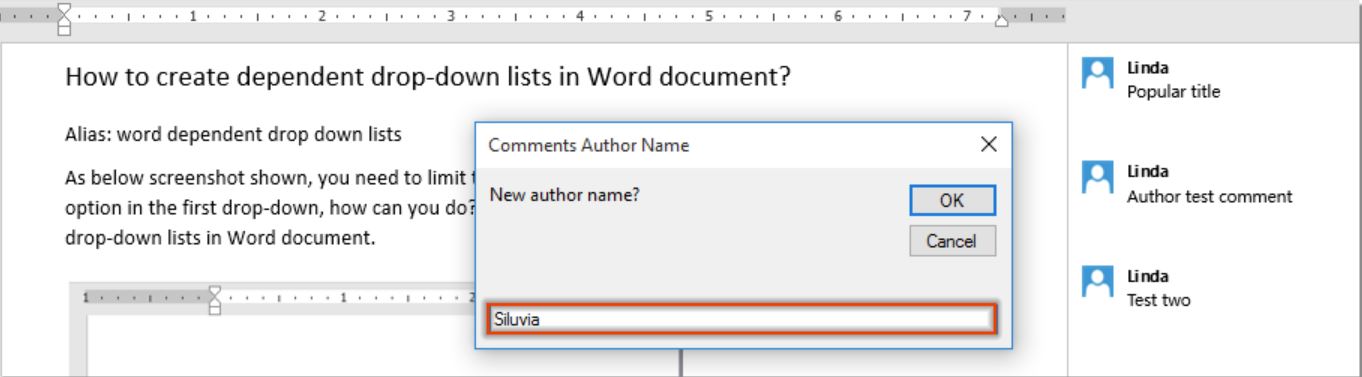Select the right indent marker on top ruler
The height and width of the screenshot is (377, 1362).
pos(1001,20)
